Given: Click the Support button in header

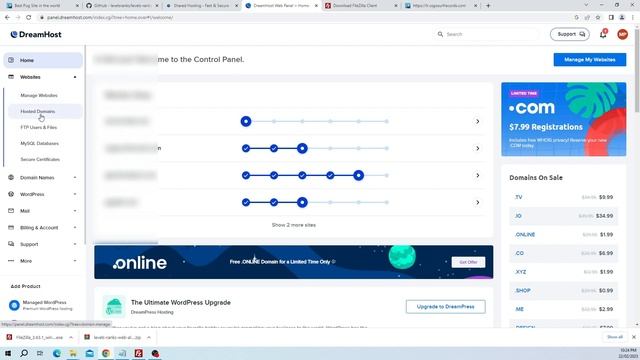Looking at the screenshot, I should (x=570, y=34).
